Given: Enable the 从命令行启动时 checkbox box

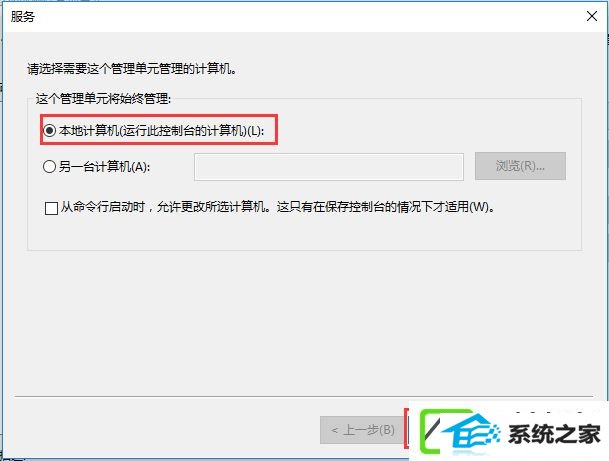Looking at the screenshot, I should click(51, 208).
